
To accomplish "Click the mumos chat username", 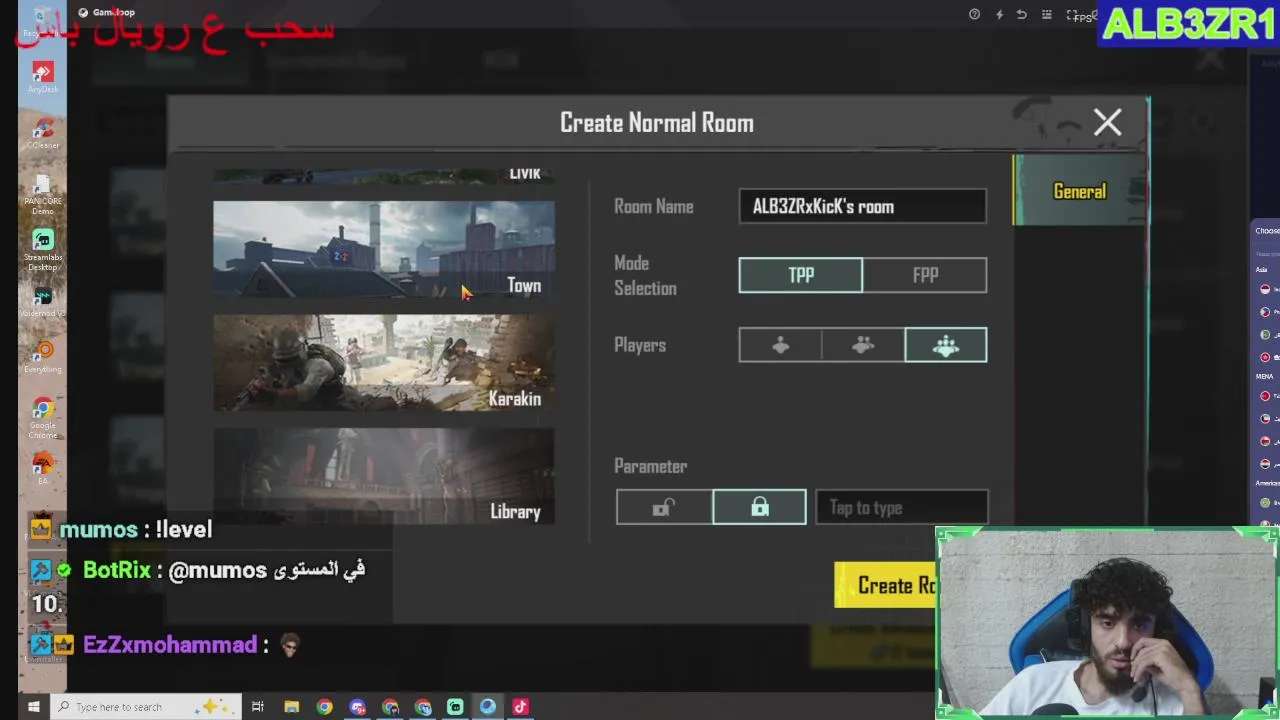I will click(98, 530).
